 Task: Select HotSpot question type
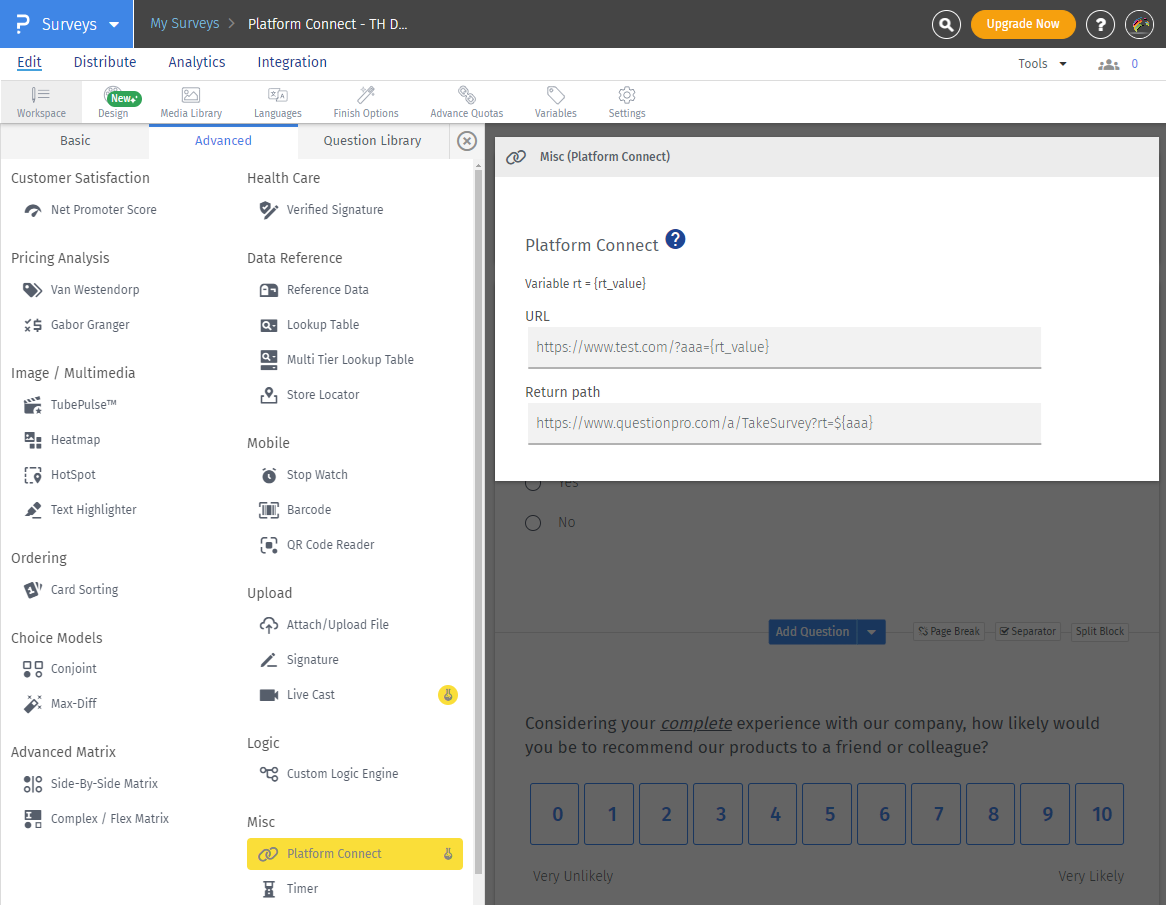pyautogui.click(x=59, y=474)
